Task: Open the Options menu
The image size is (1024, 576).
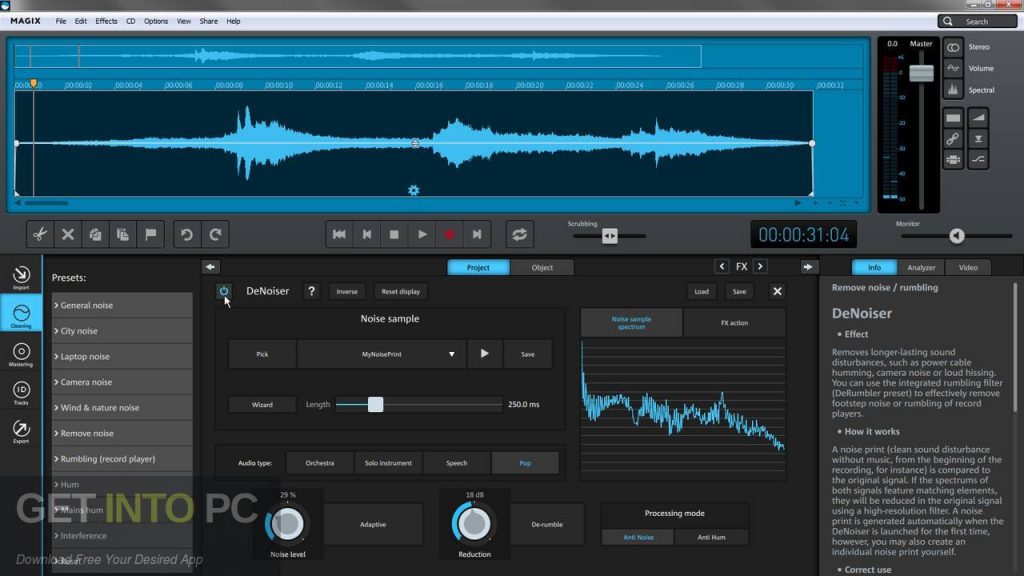Action: click(x=155, y=21)
